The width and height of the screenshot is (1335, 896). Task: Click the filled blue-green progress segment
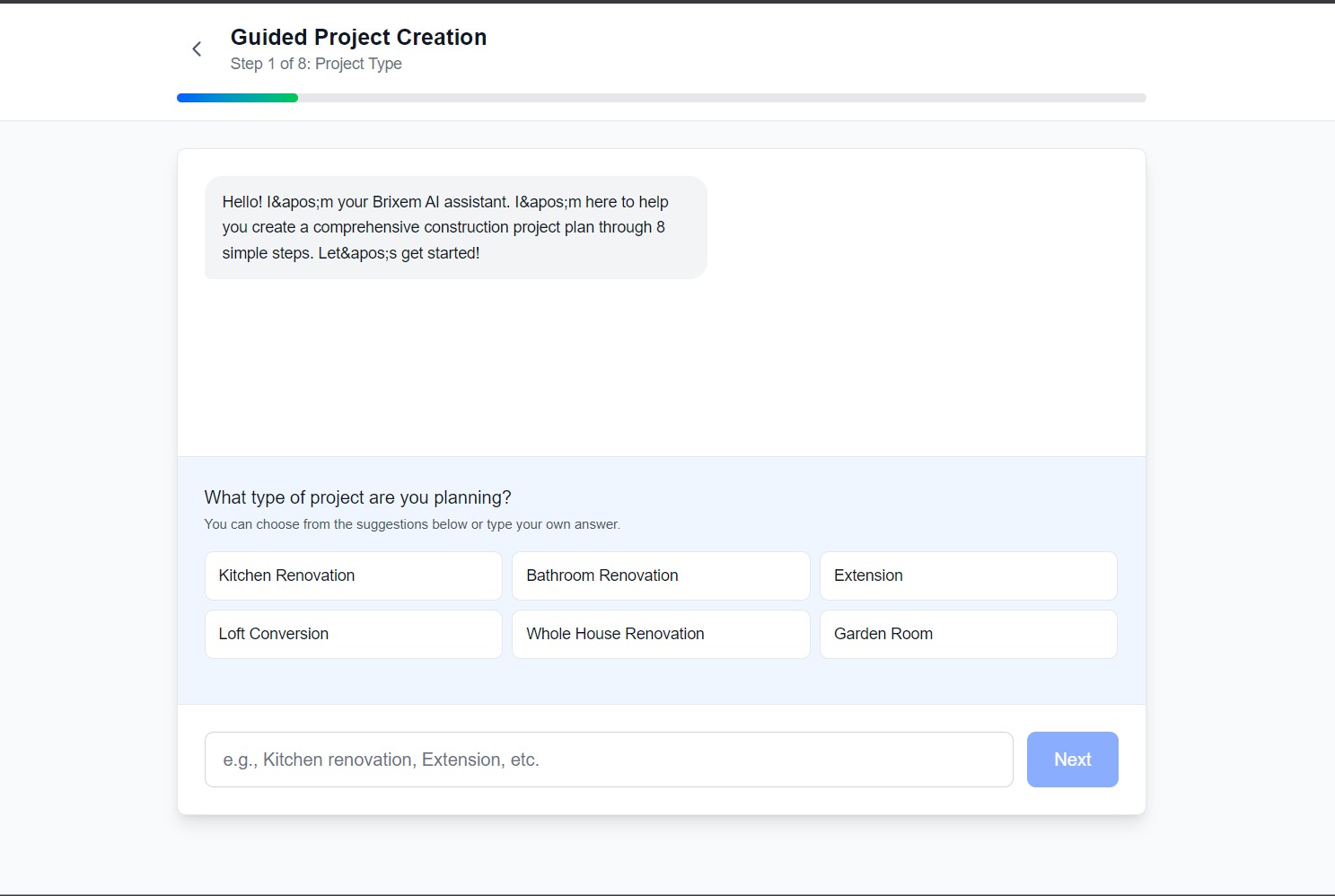click(x=237, y=98)
